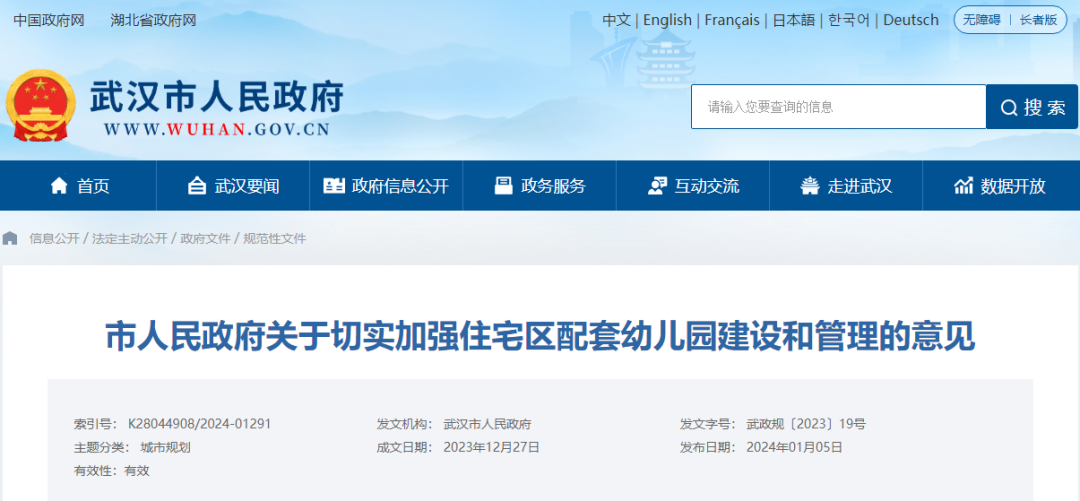Open the 武汉要闻 nav item

coord(233,185)
